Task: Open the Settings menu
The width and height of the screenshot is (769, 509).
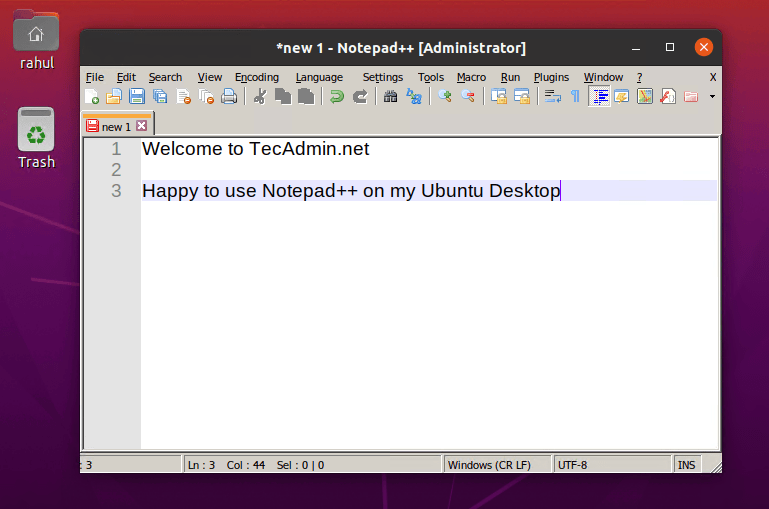Action: coord(383,77)
